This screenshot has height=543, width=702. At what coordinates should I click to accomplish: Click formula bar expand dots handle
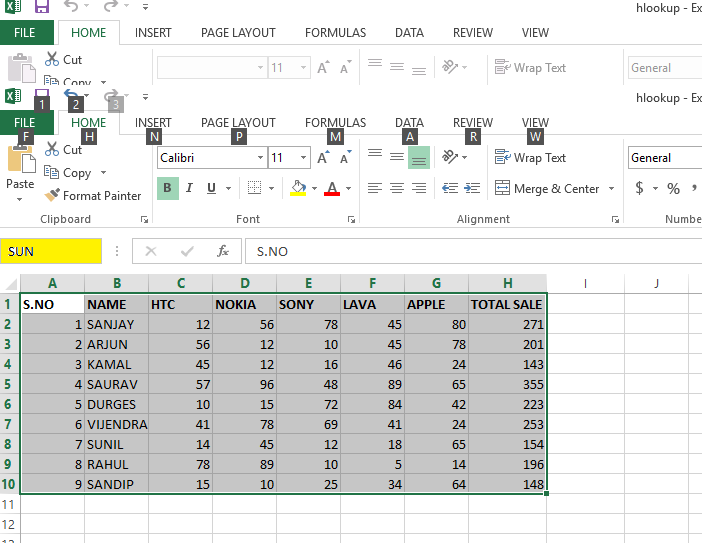tap(117, 251)
